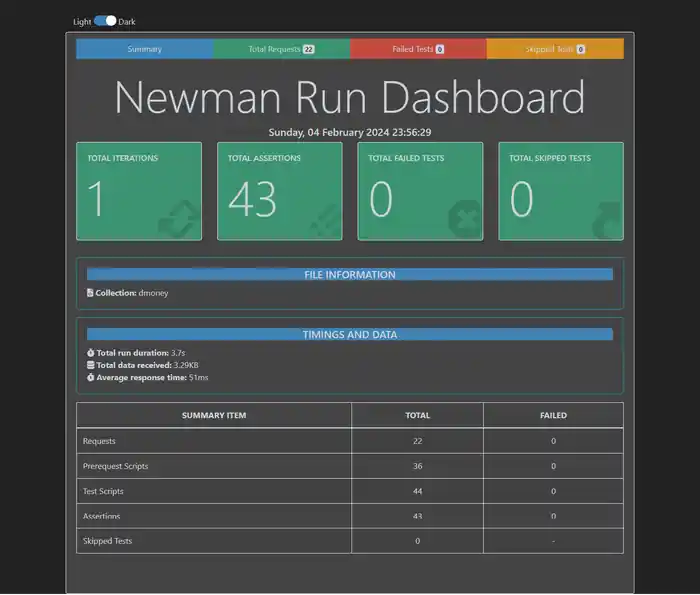The height and width of the screenshot is (595, 700).
Task: Toggle the Light/Dark theme switch
Action: click(x=105, y=21)
